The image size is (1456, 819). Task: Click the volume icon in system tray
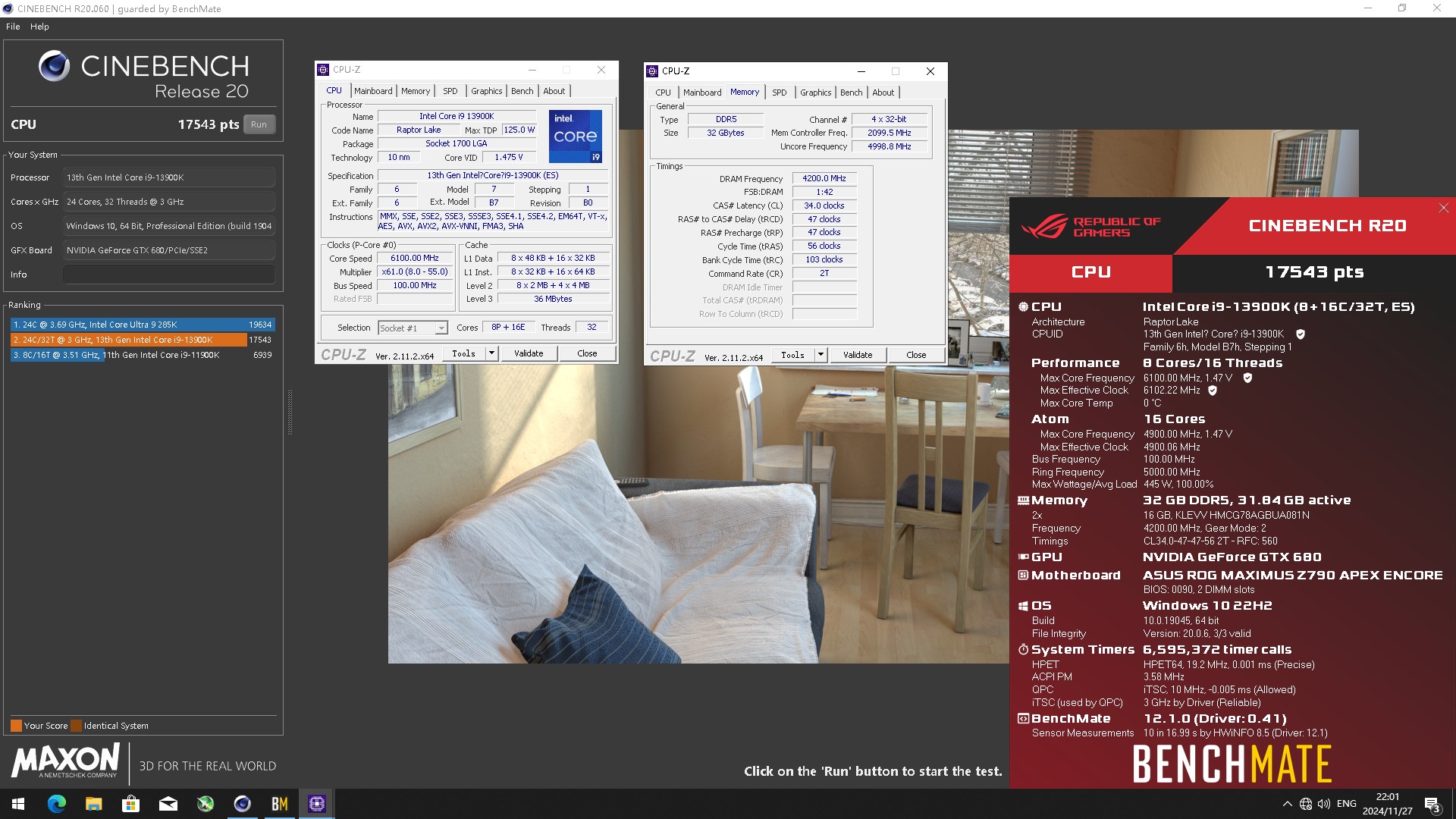click(x=1324, y=804)
